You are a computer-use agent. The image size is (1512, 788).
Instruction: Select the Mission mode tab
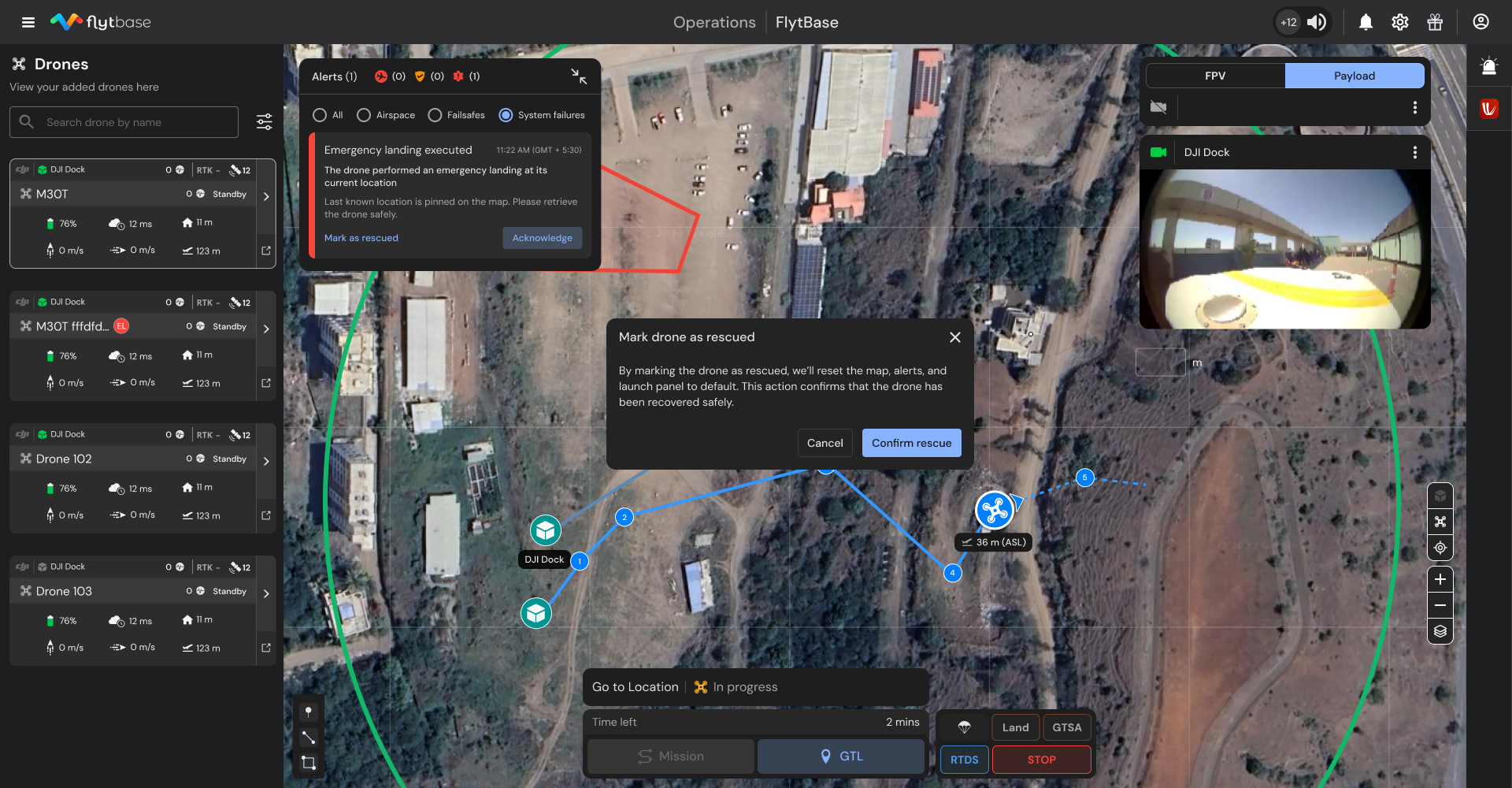[x=671, y=756]
